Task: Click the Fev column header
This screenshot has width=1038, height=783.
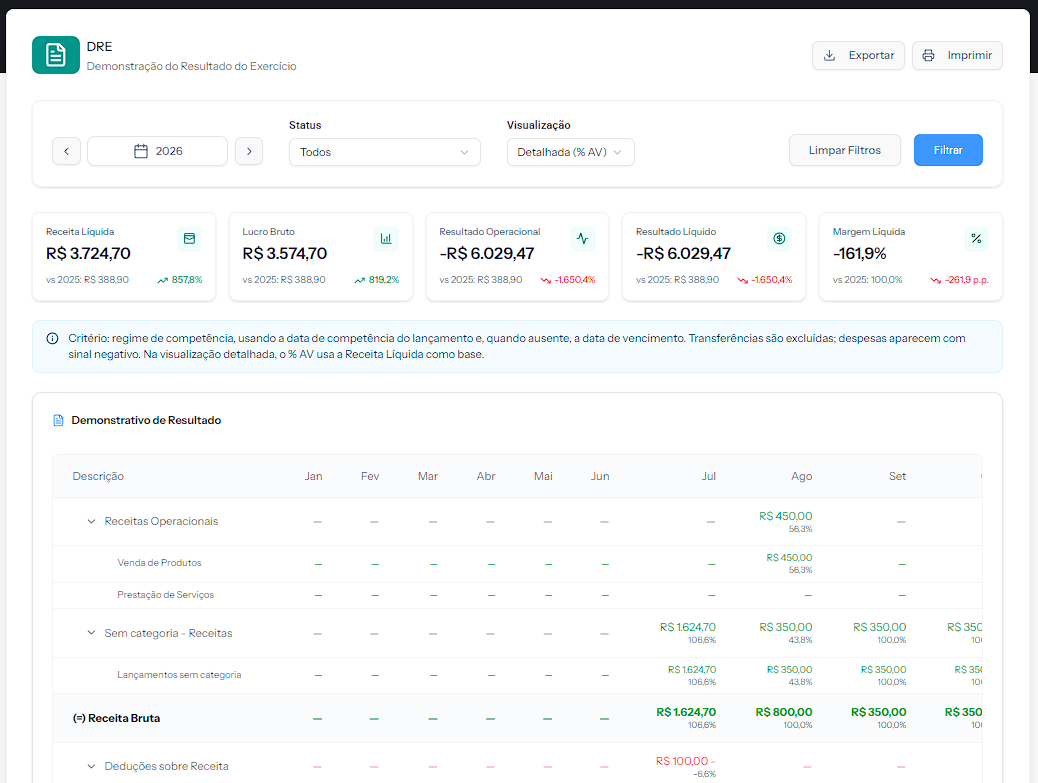Action: pyautogui.click(x=370, y=477)
